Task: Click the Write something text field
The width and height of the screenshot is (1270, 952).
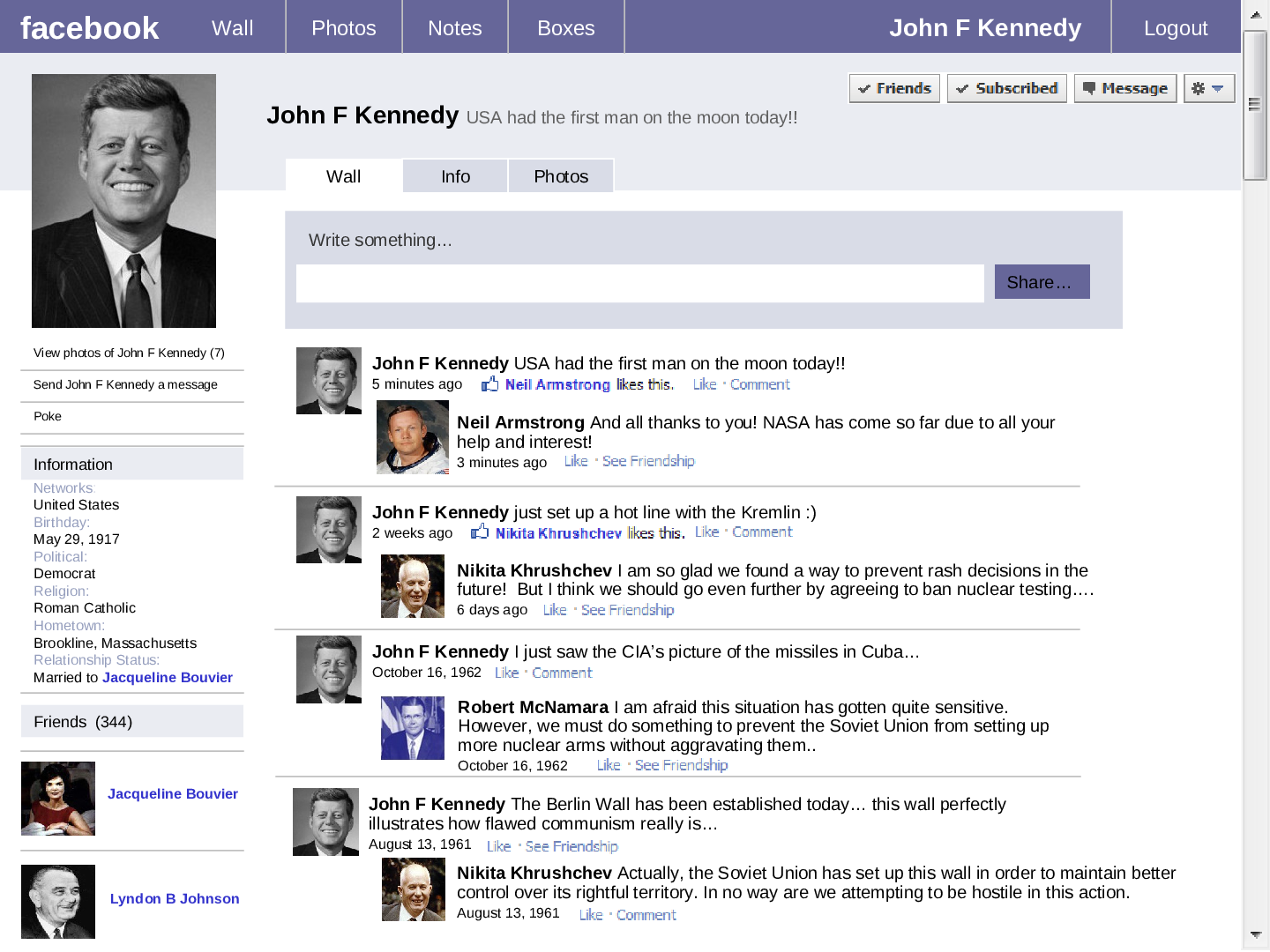Action: 639,284
